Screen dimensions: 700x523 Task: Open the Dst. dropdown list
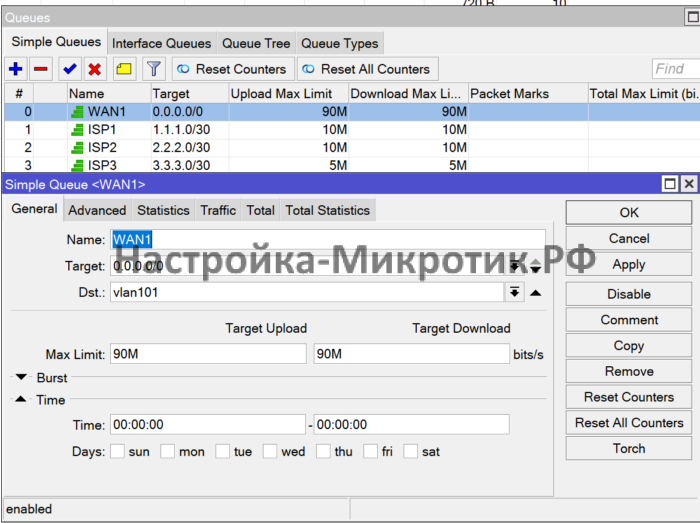point(515,292)
